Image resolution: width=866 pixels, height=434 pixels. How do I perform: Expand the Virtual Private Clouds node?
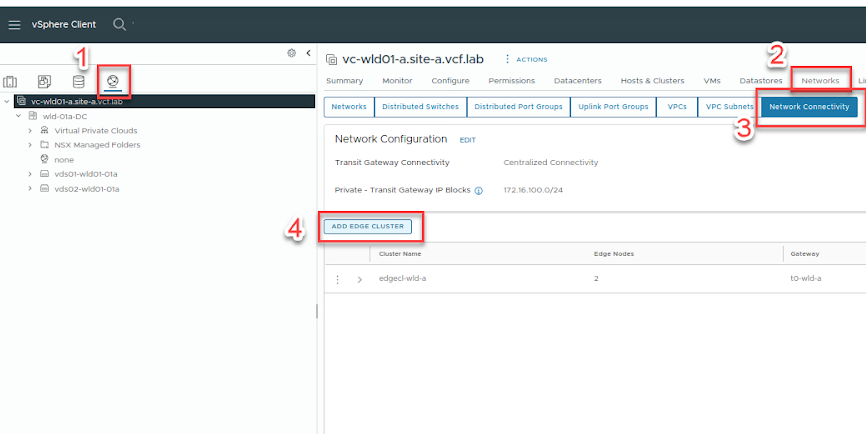(x=30, y=131)
